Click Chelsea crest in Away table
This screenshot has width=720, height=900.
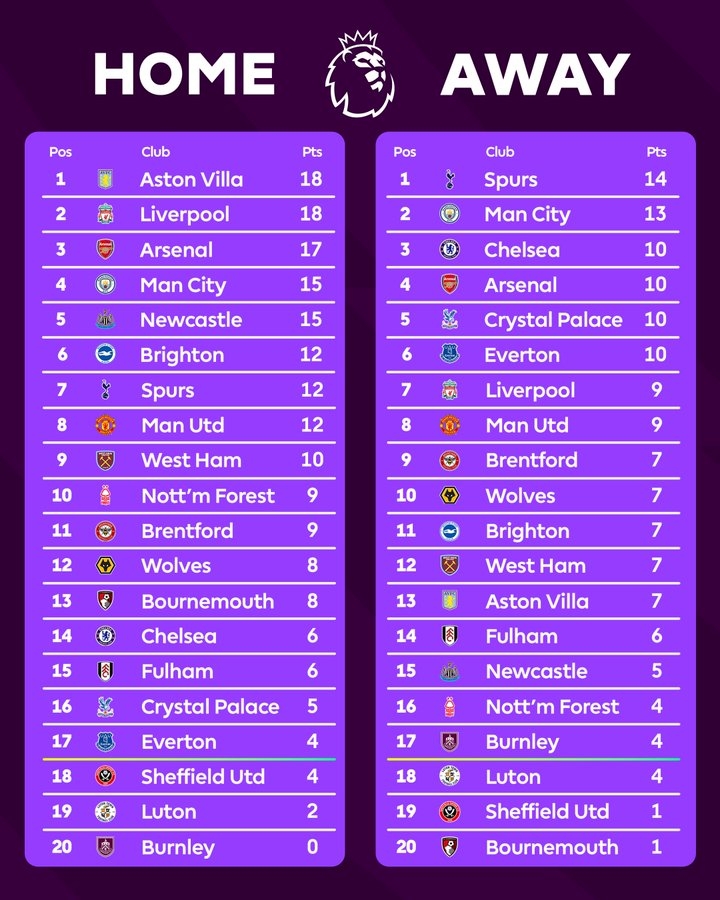(x=450, y=249)
